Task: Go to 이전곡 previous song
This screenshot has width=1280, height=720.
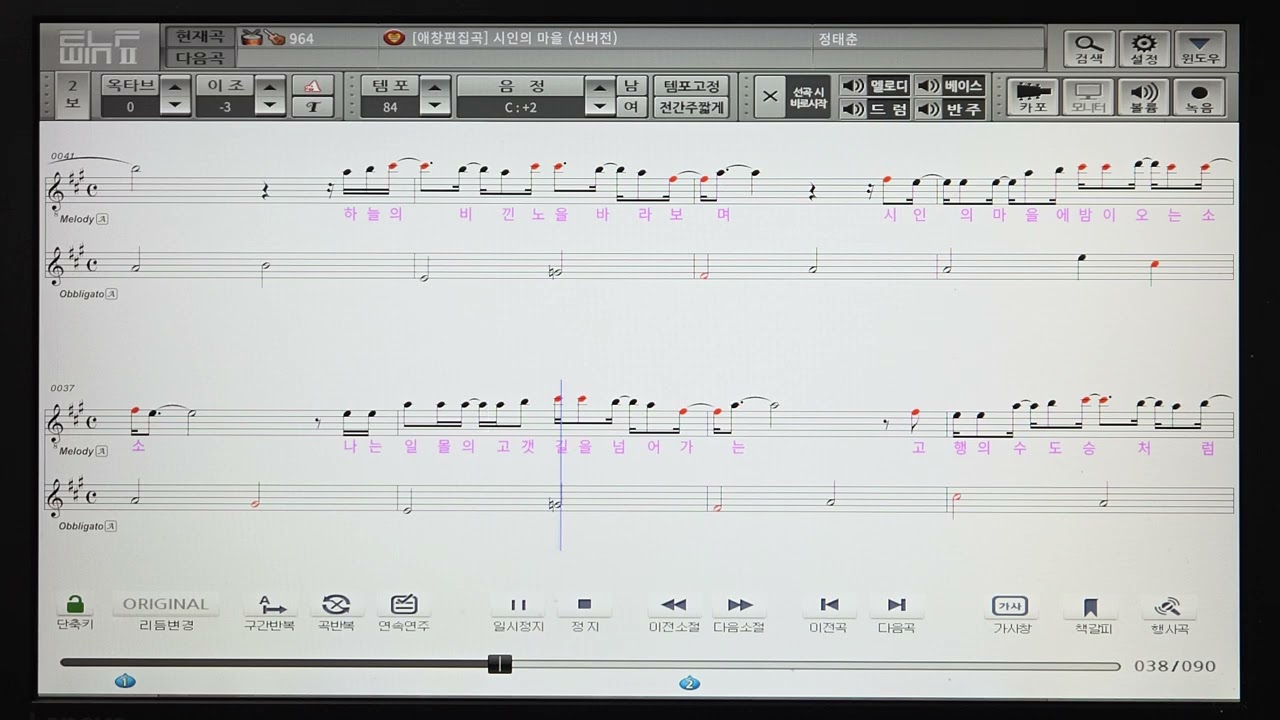Action: [829, 604]
